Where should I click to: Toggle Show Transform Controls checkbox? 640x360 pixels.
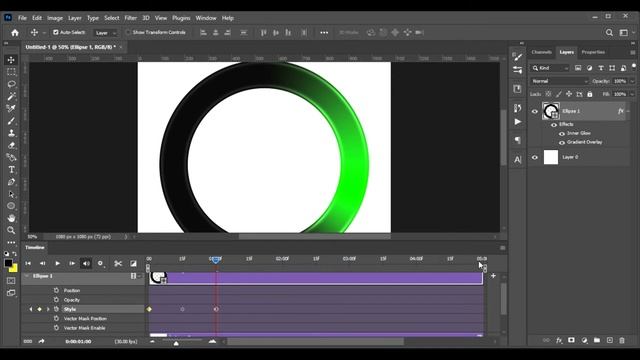(x=128, y=32)
